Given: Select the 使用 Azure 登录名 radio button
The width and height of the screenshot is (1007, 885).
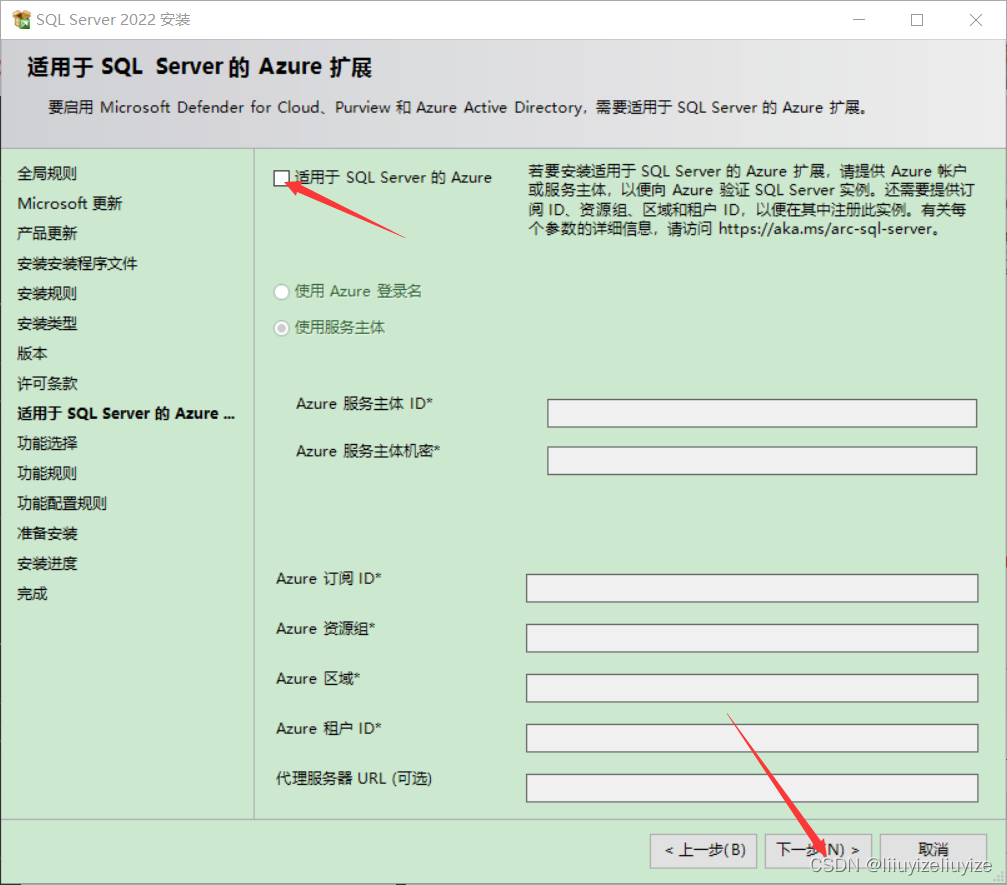Looking at the screenshot, I should coord(281,292).
